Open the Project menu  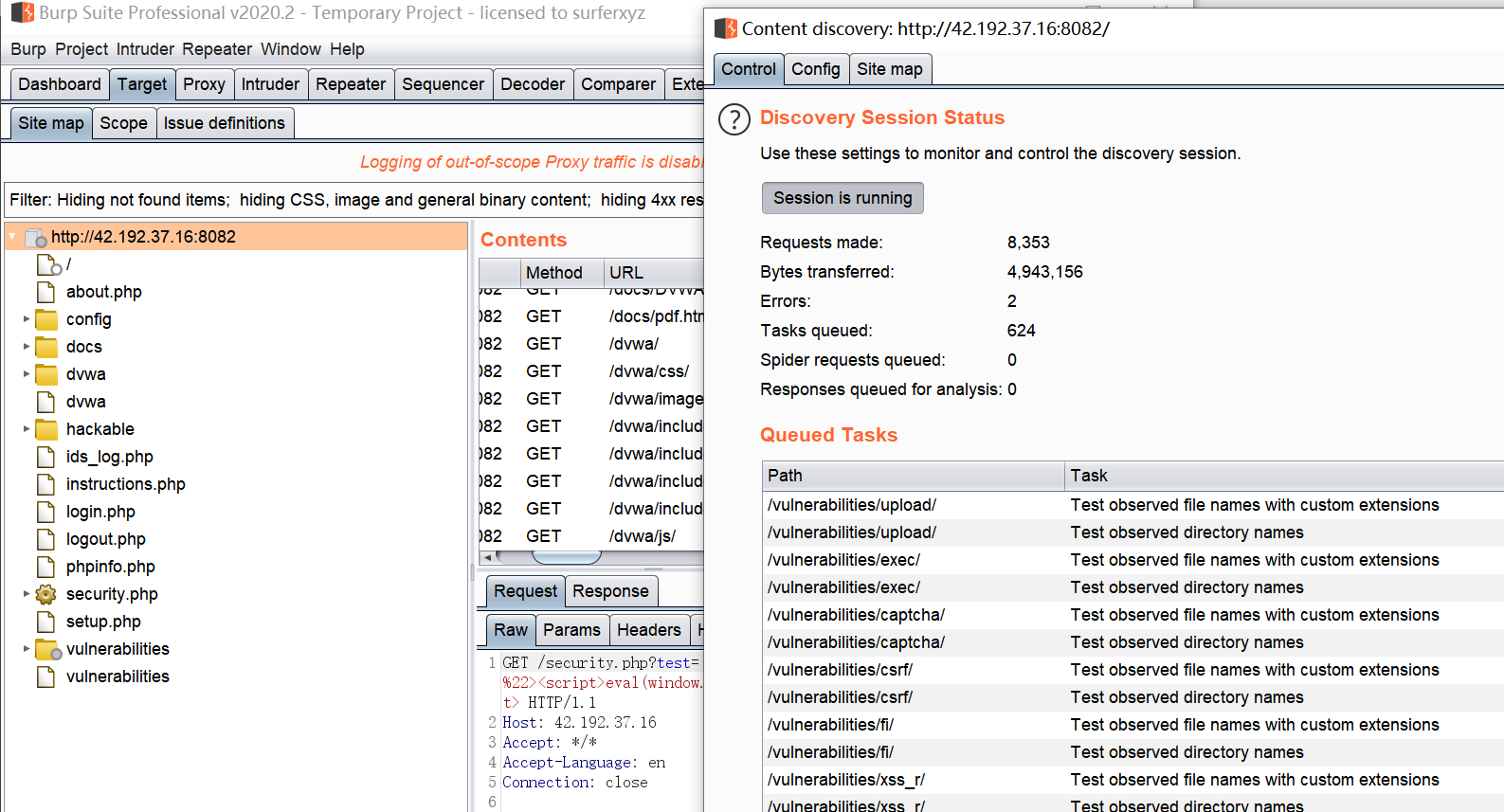82,49
